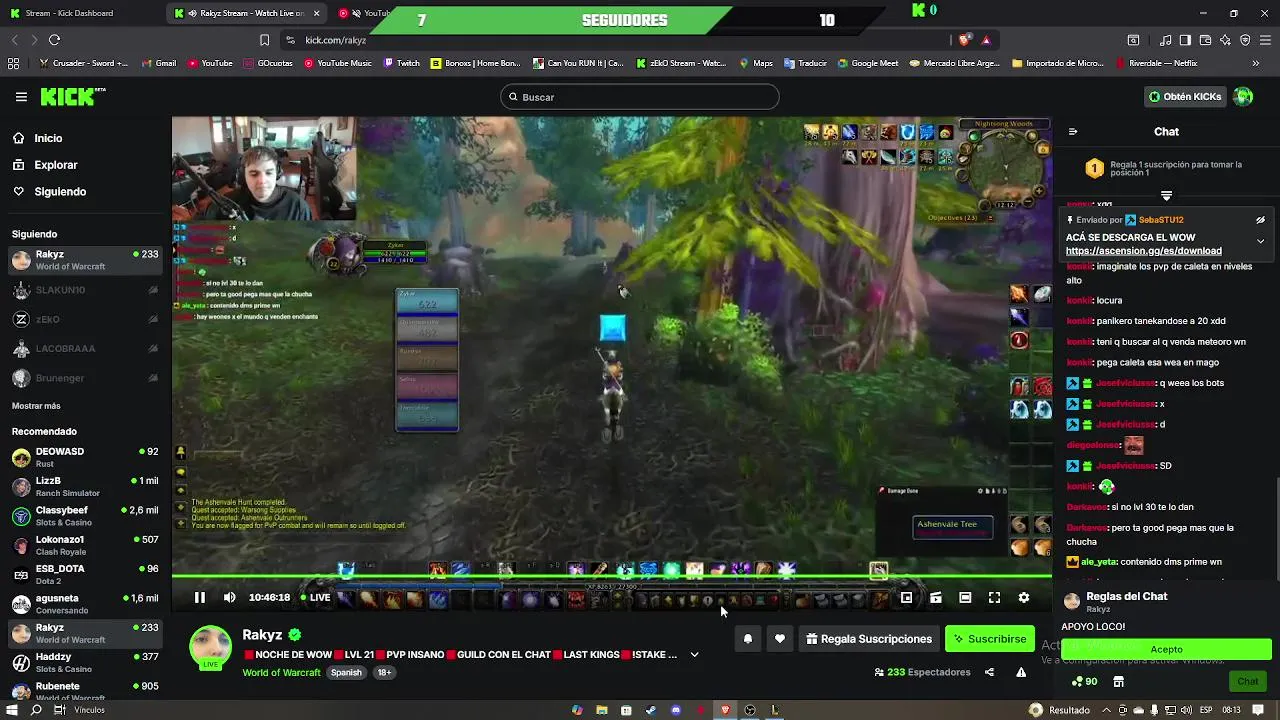
Task: Mute the stream volume
Action: tap(229, 598)
